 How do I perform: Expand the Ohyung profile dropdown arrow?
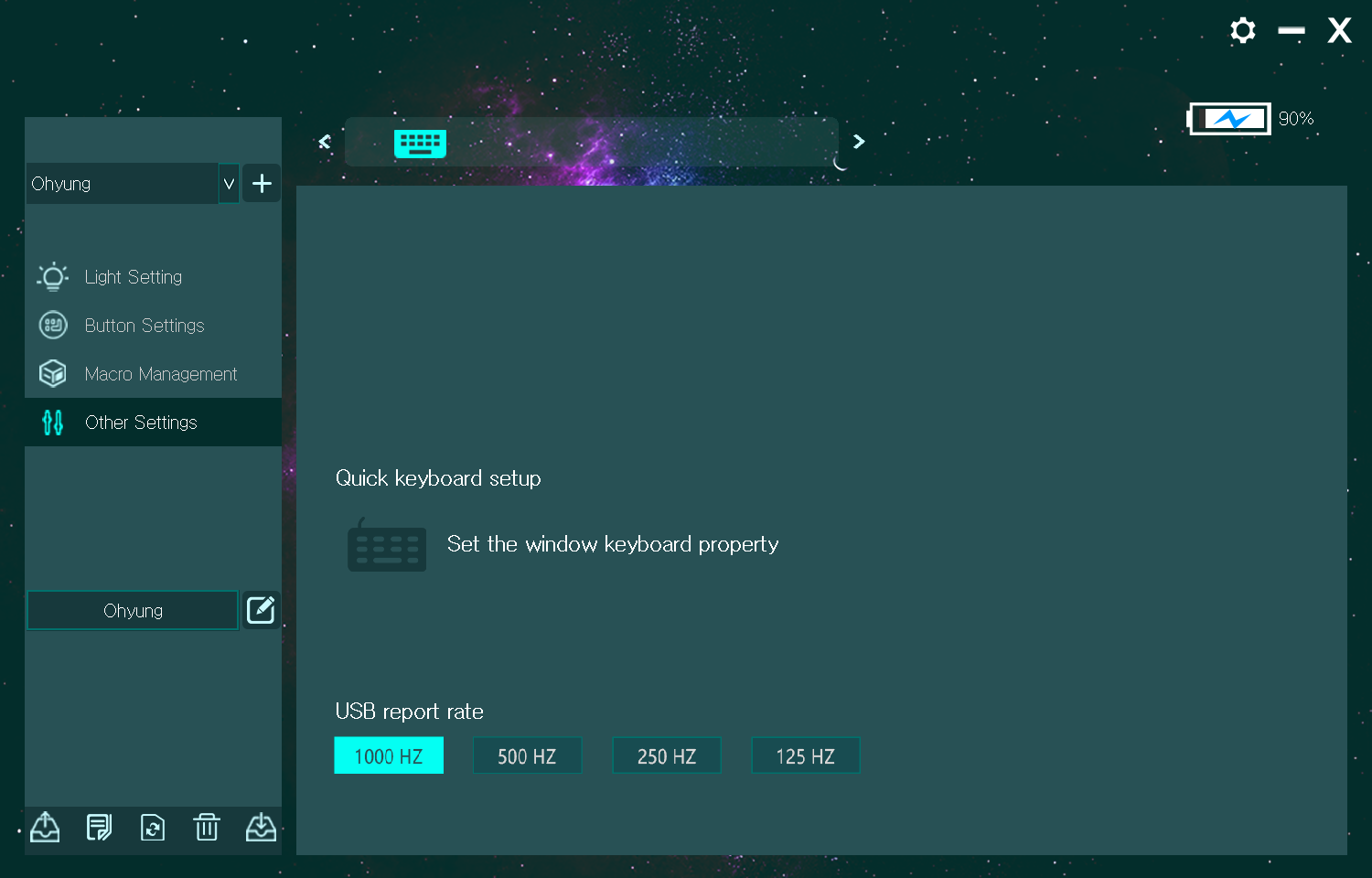tap(229, 184)
